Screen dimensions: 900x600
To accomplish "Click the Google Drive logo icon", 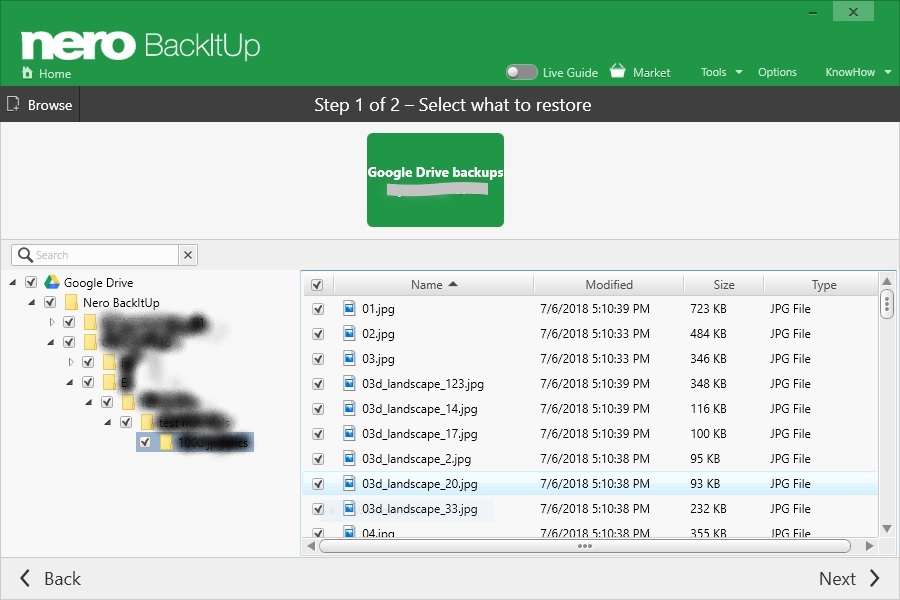I will [x=52, y=282].
